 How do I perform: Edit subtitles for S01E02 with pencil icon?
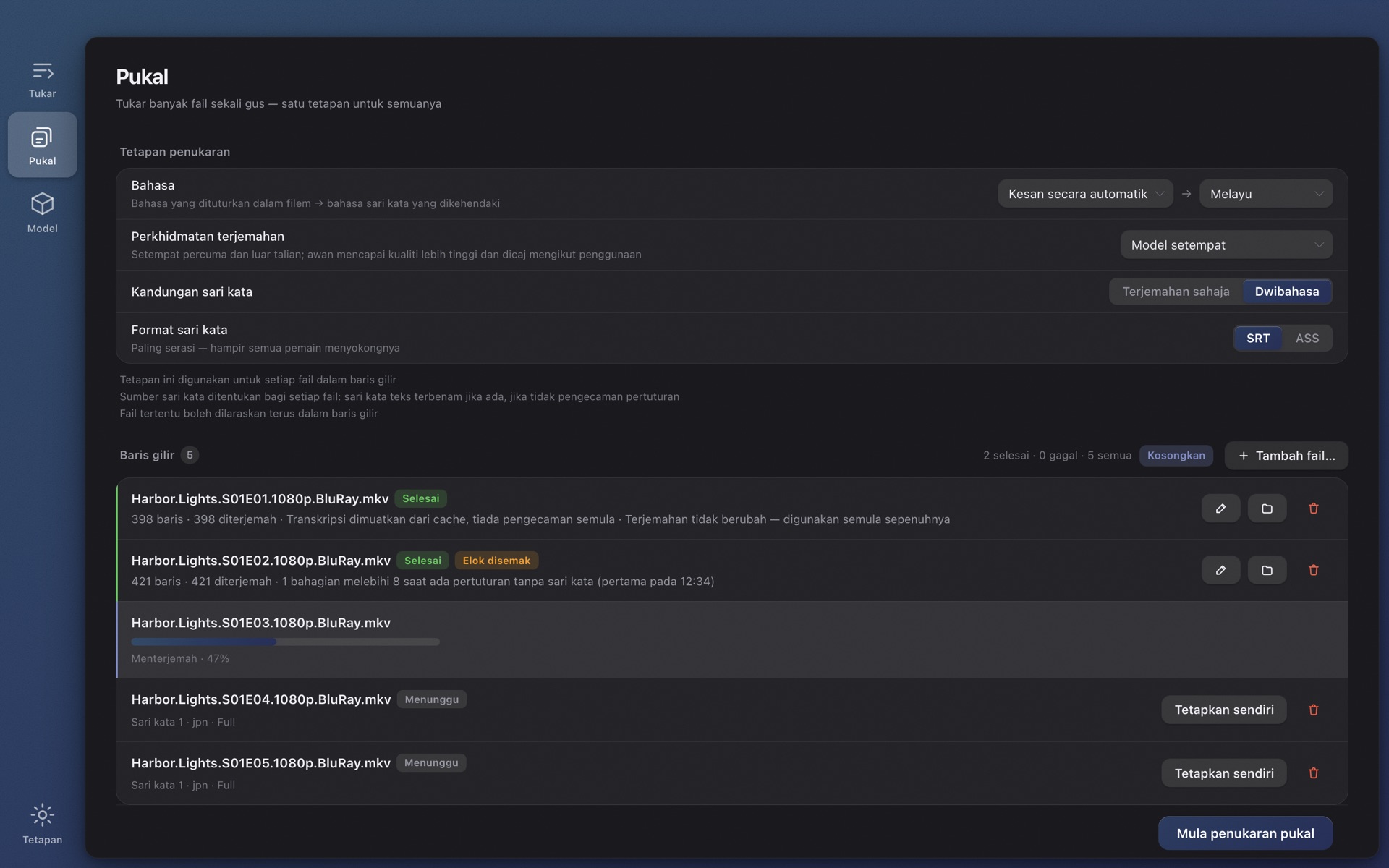[x=1220, y=570]
